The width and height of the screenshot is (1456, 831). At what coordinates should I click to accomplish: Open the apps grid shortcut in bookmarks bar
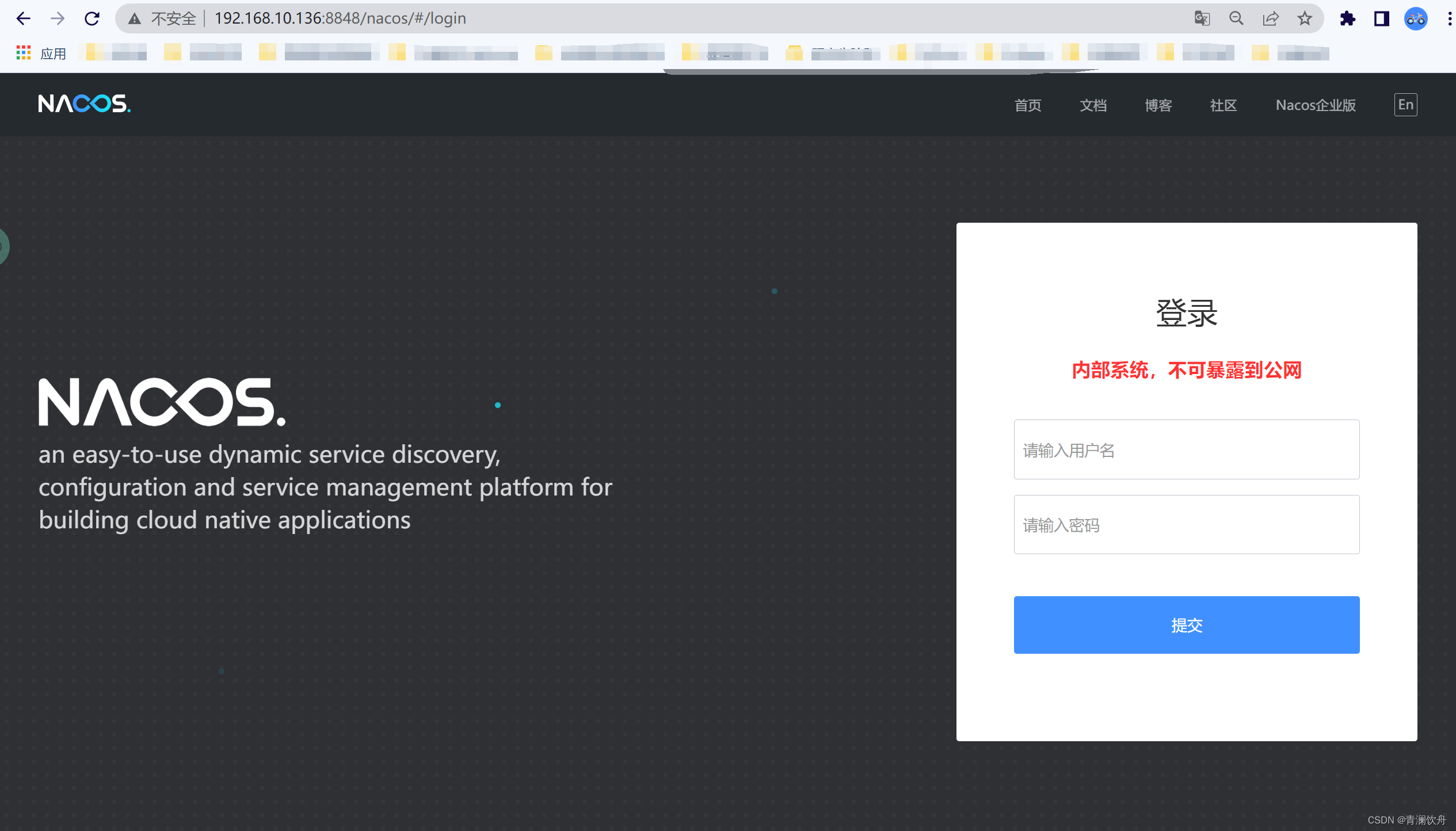[23, 53]
